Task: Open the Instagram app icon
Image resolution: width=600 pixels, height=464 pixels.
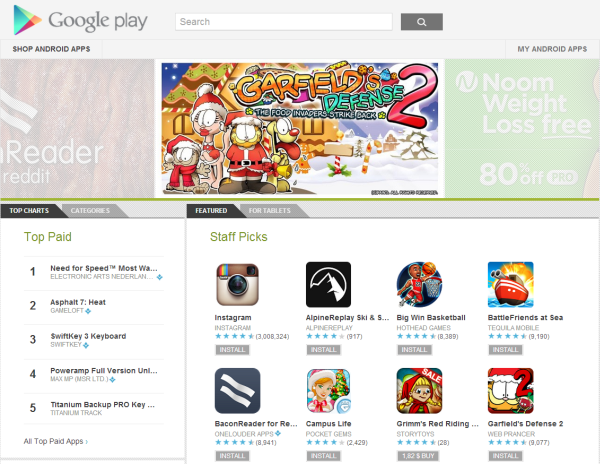Action: click(237, 284)
